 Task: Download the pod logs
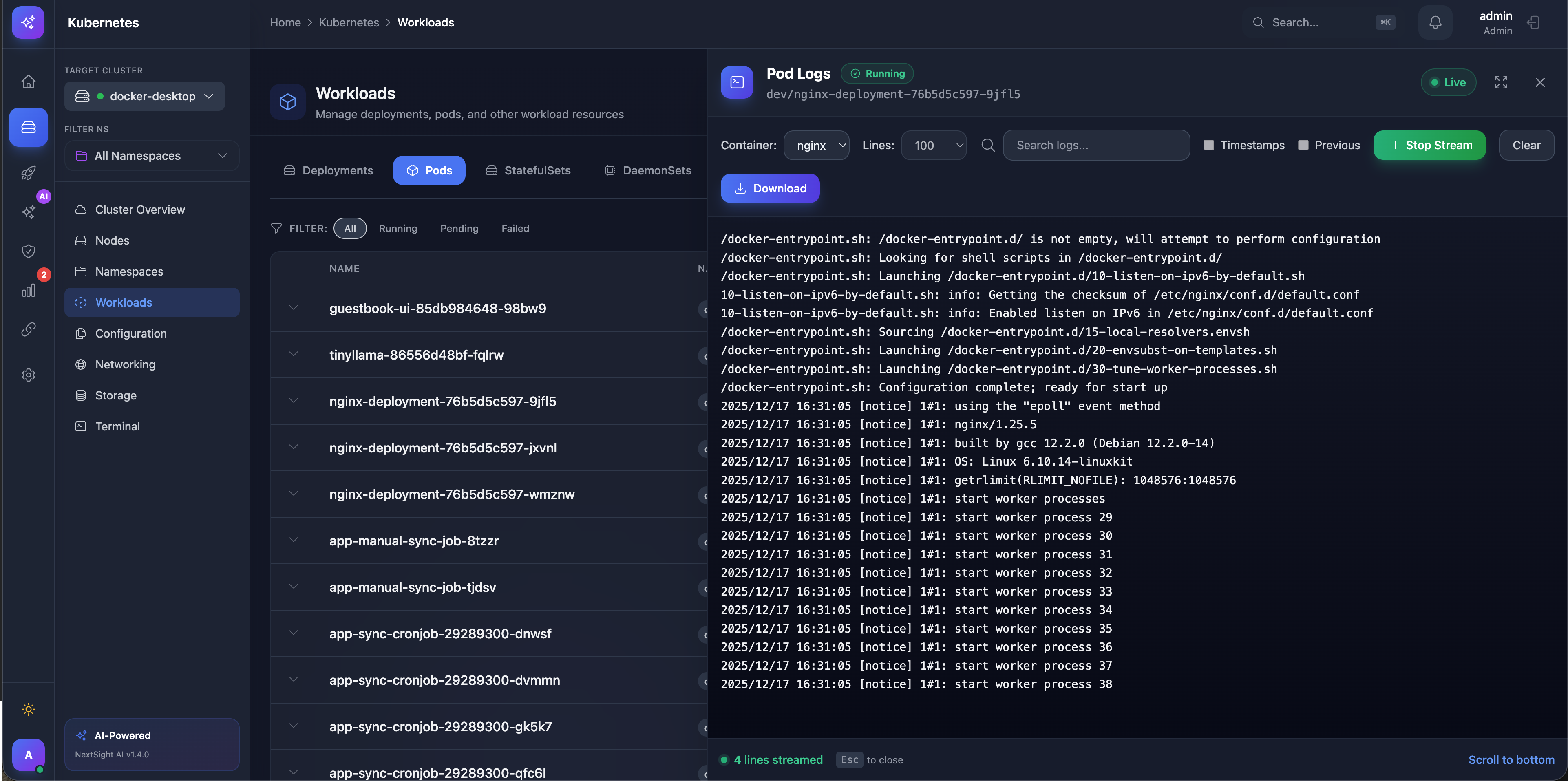click(x=769, y=188)
